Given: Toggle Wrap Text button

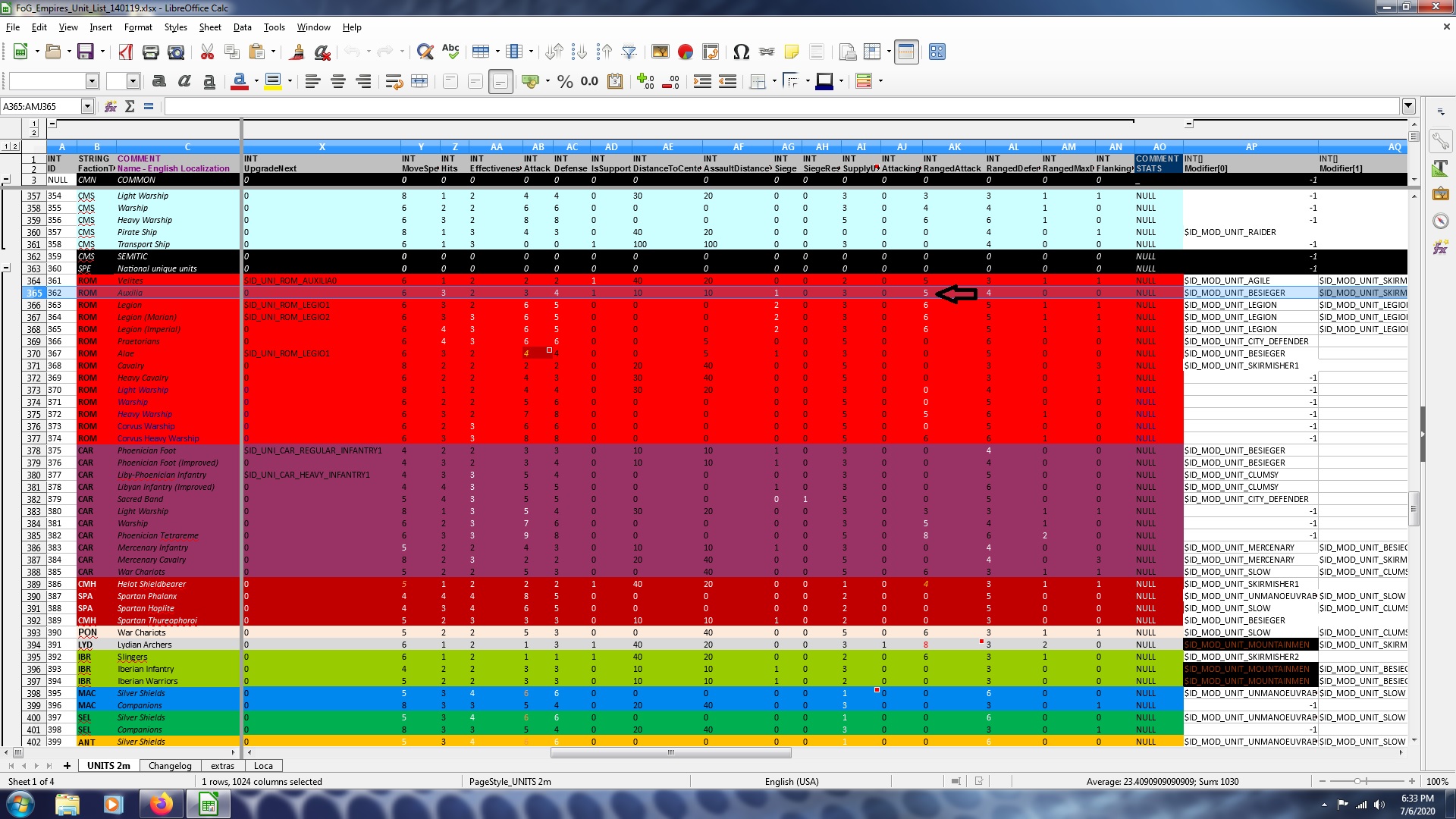Looking at the screenshot, I should (x=394, y=81).
